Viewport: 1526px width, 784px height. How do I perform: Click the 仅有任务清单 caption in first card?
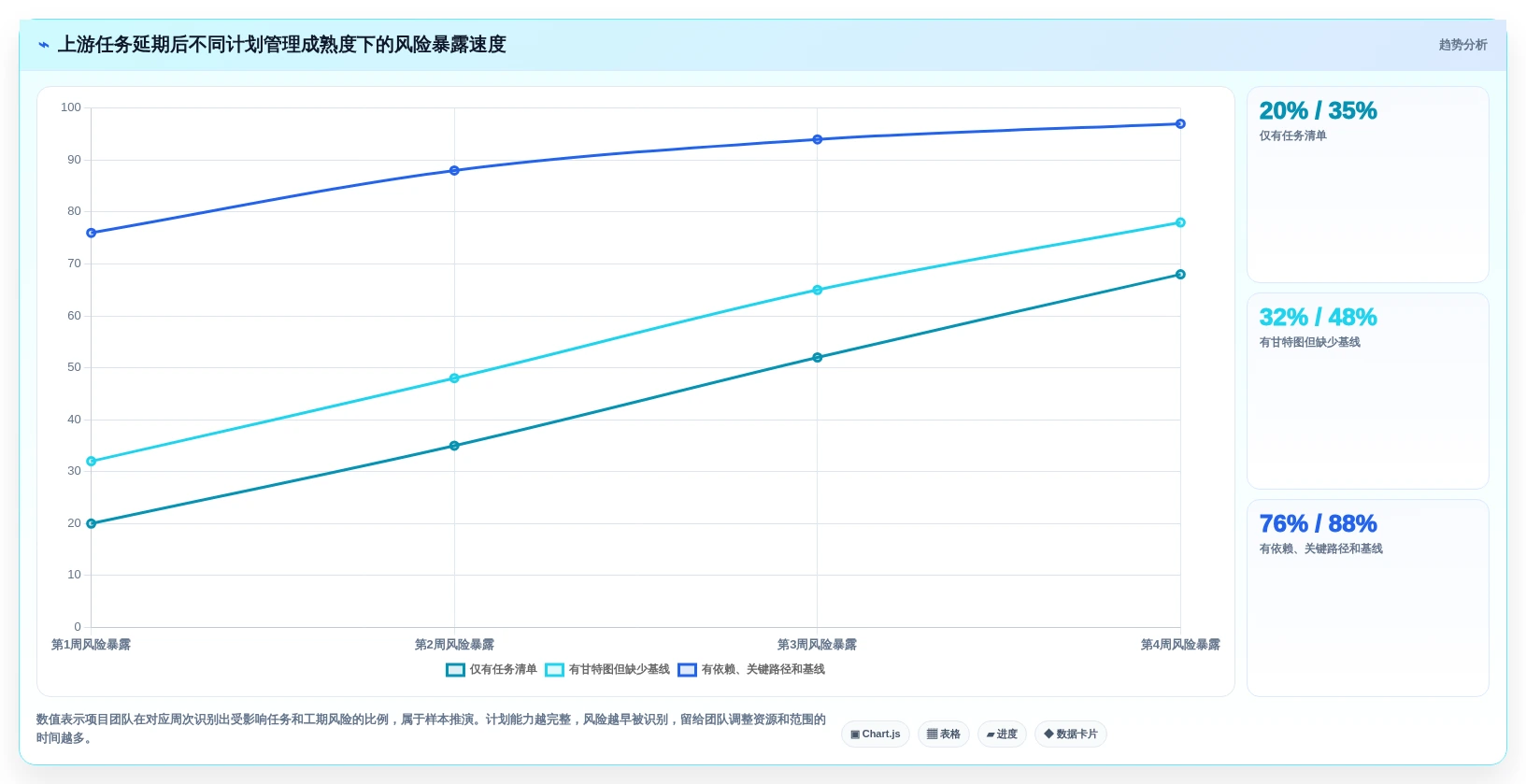pos(1293,136)
